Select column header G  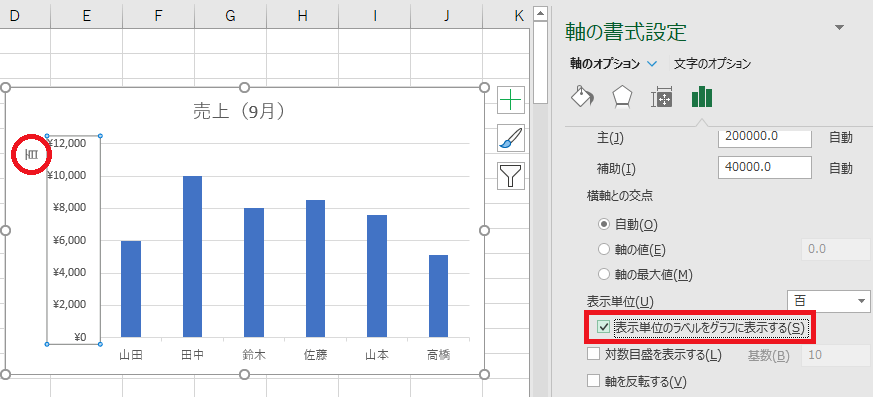pos(230,16)
